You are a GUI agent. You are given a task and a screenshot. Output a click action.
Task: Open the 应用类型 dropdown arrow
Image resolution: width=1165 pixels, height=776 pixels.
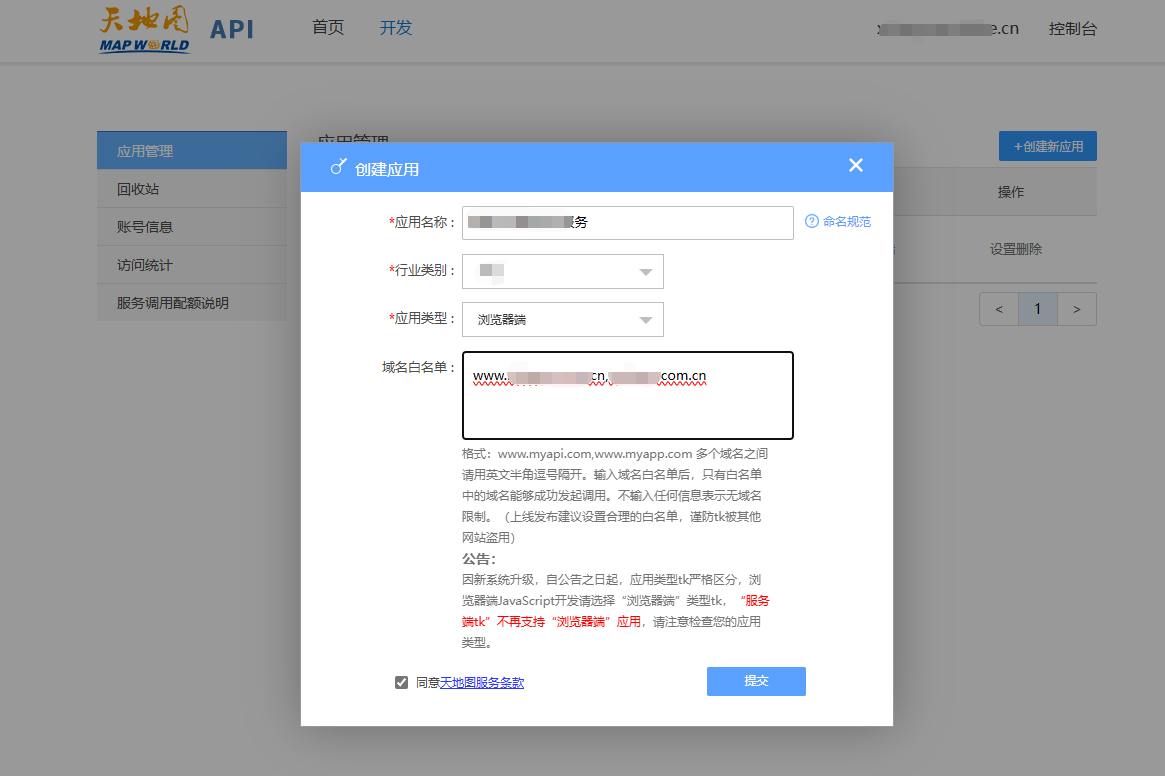click(645, 320)
